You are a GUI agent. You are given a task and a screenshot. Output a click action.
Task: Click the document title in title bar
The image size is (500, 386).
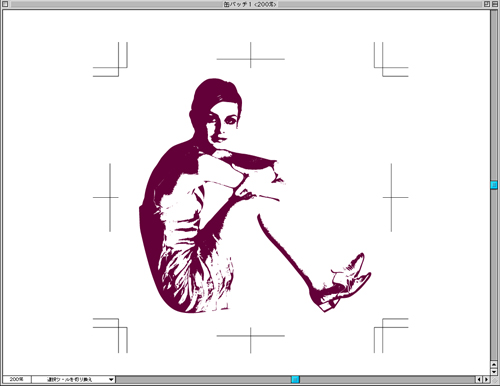coord(250,4)
